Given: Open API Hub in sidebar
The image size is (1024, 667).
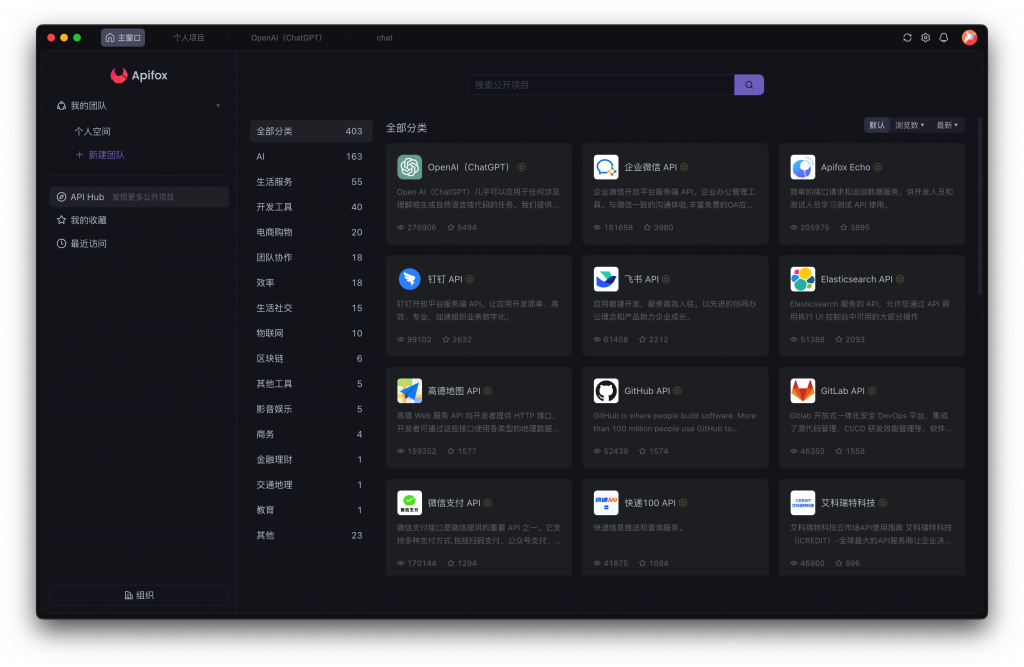Looking at the screenshot, I should [139, 197].
